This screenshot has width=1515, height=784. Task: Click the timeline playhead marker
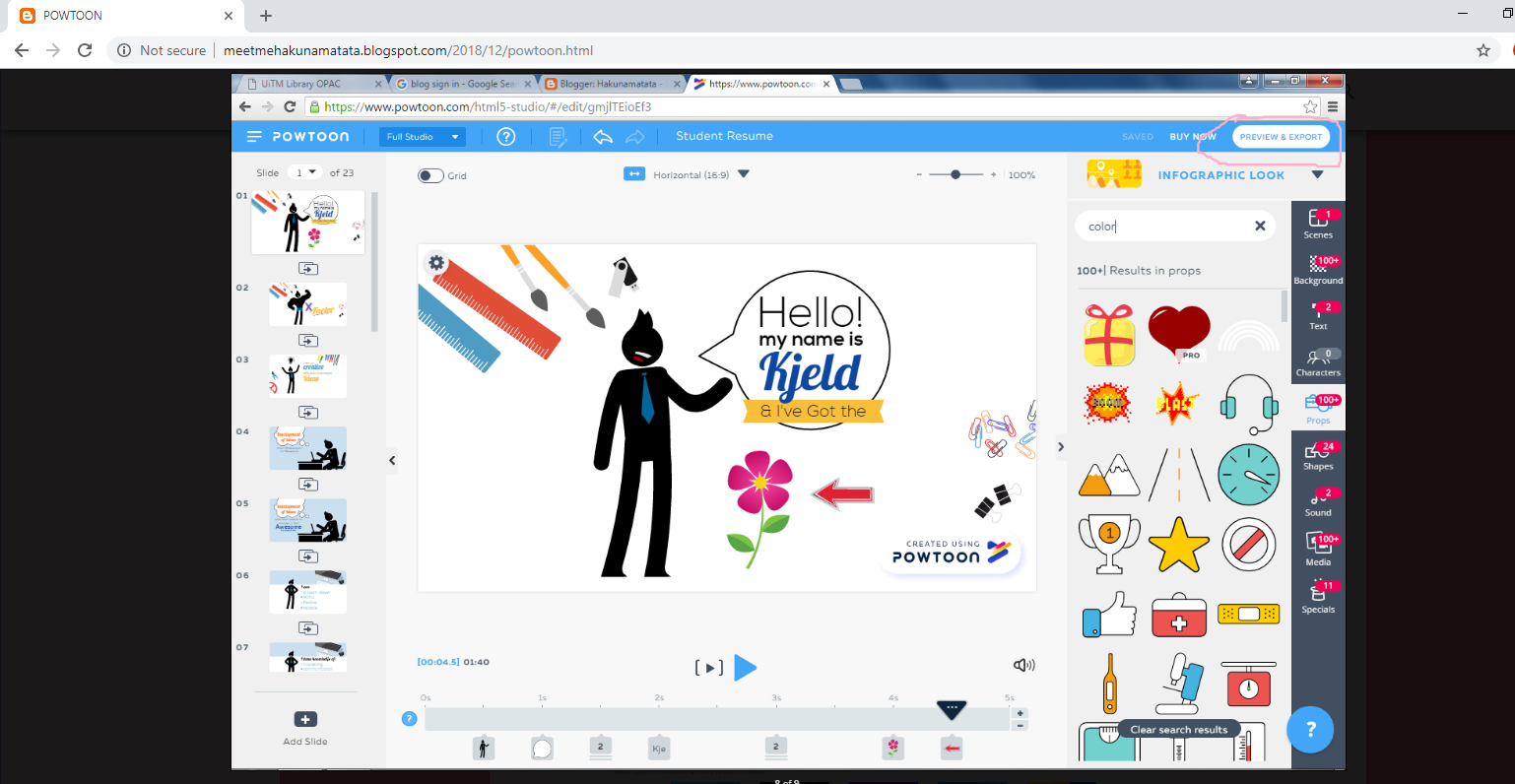click(951, 710)
